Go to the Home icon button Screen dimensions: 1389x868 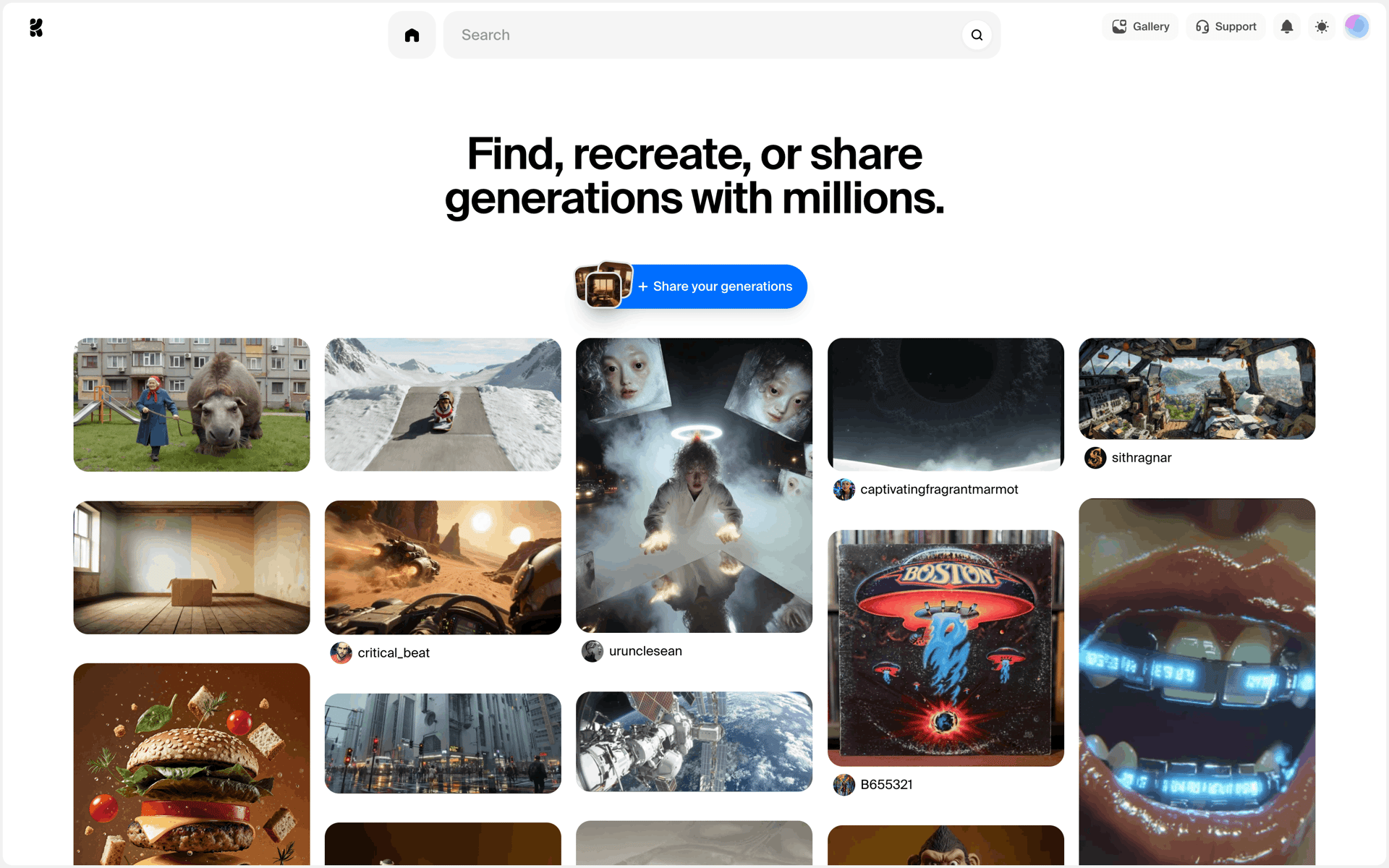[412, 35]
